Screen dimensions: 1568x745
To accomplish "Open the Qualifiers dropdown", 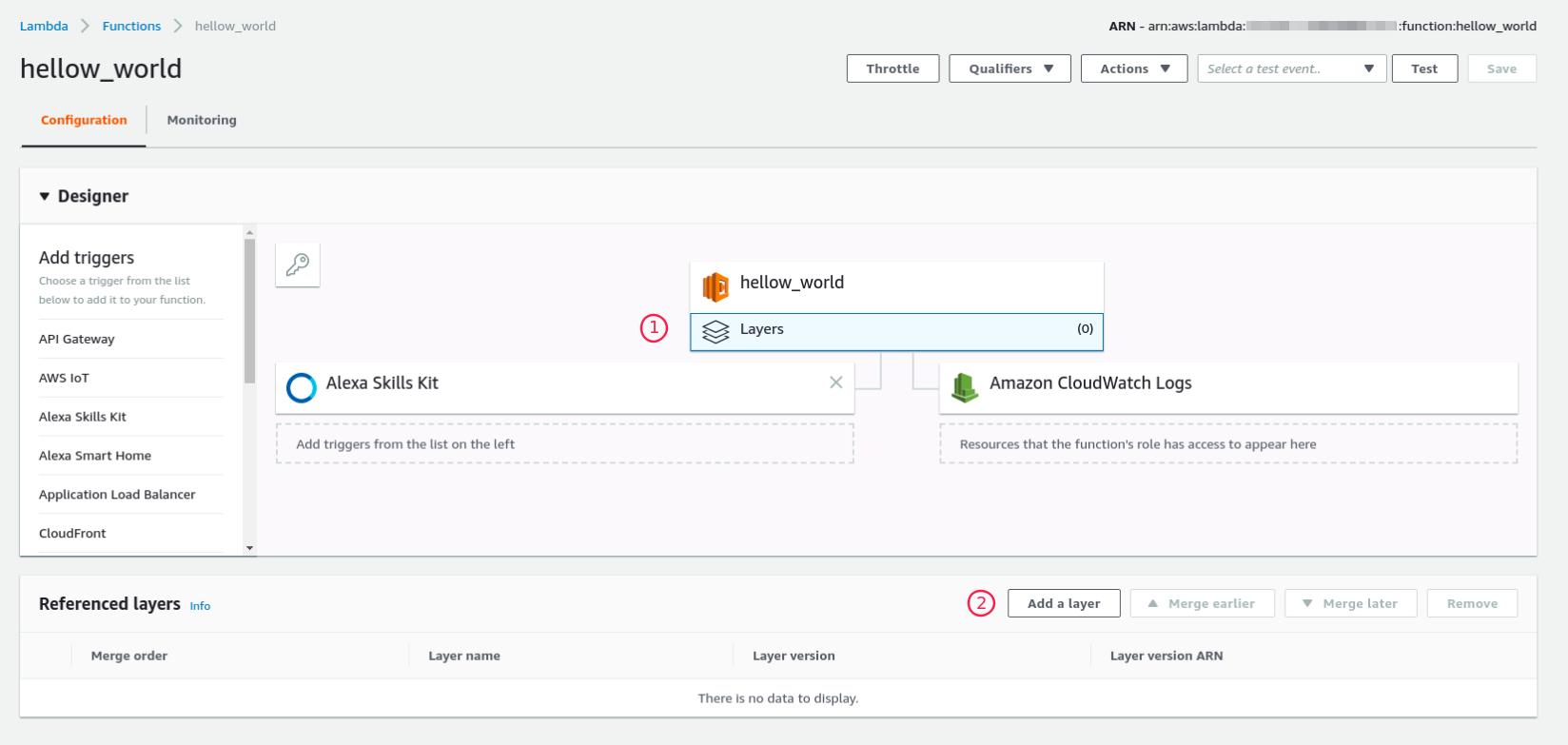I will [1009, 69].
